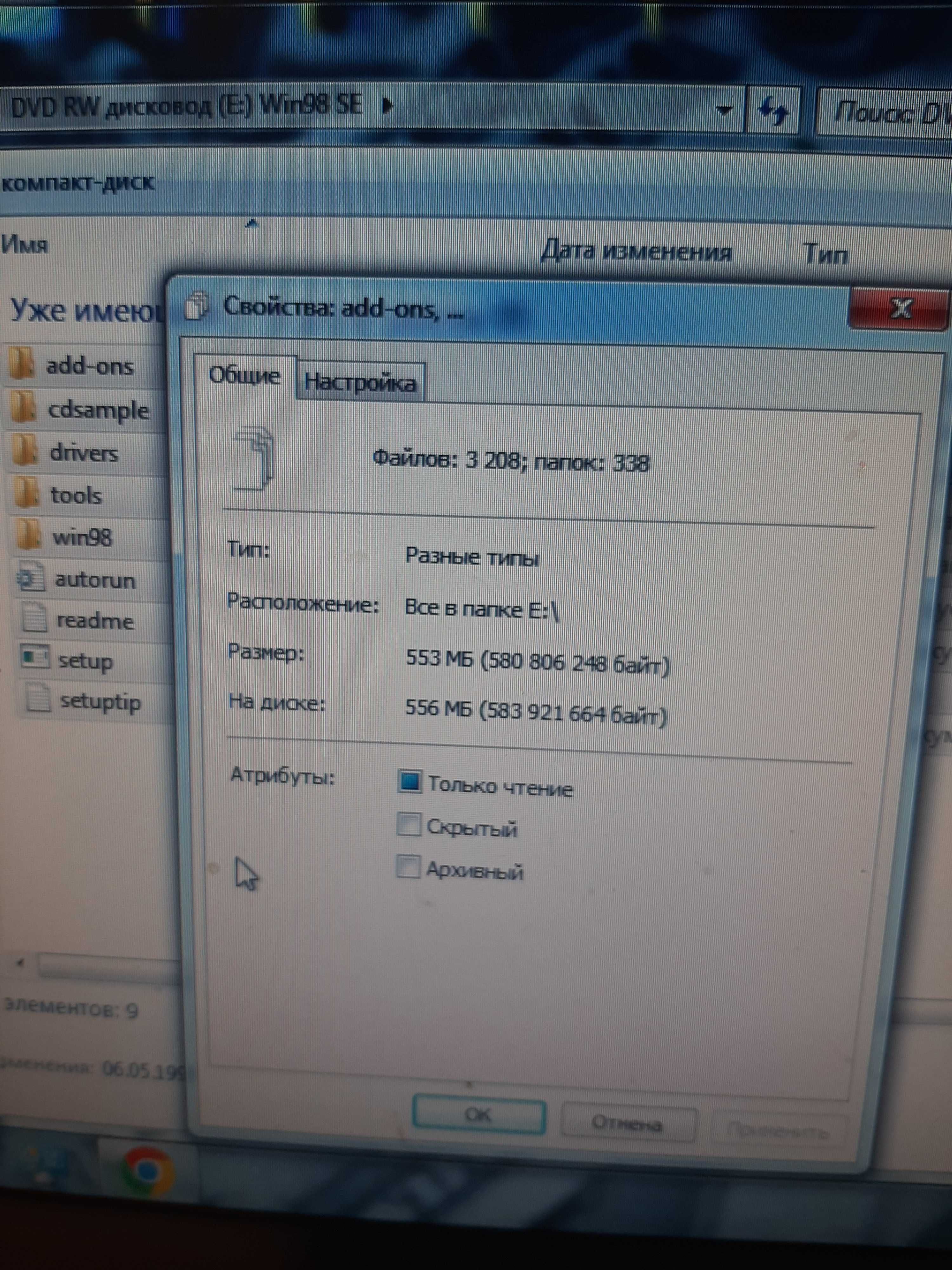
Task: Toggle the Только чтение checkbox
Action: pos(409,783)
